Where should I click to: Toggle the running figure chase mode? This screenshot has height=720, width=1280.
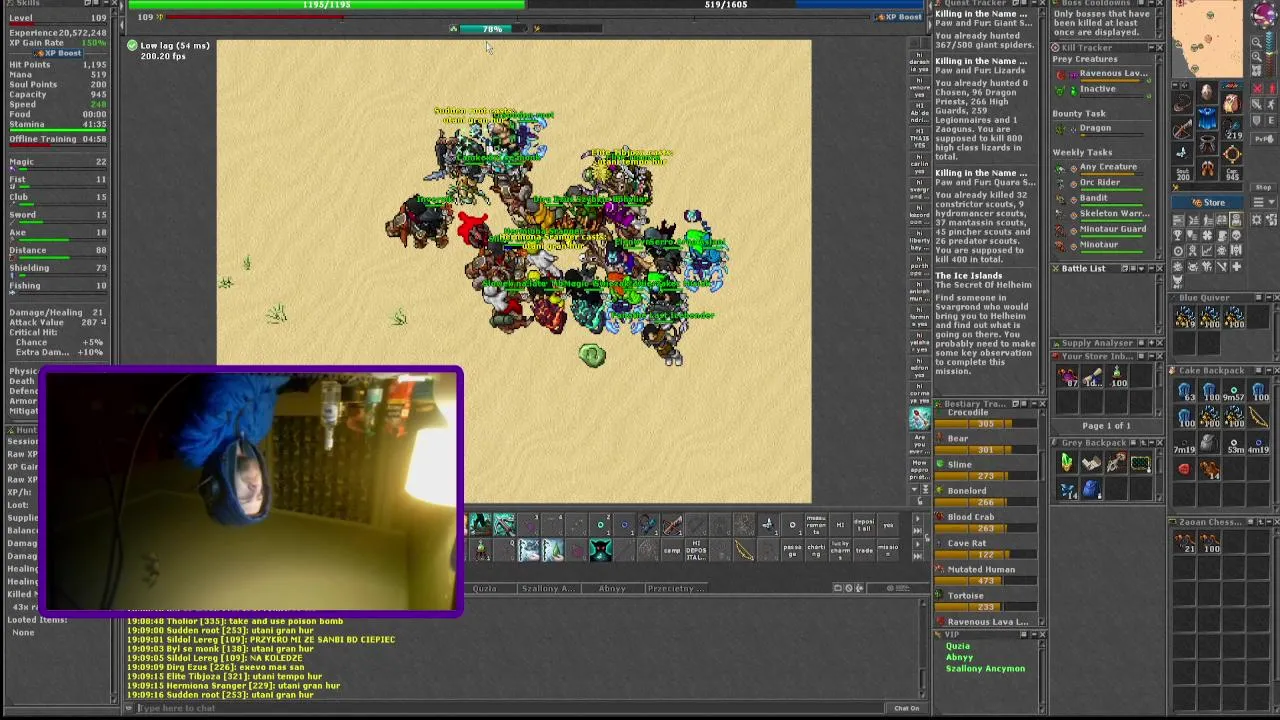[x=1271, y=105]
